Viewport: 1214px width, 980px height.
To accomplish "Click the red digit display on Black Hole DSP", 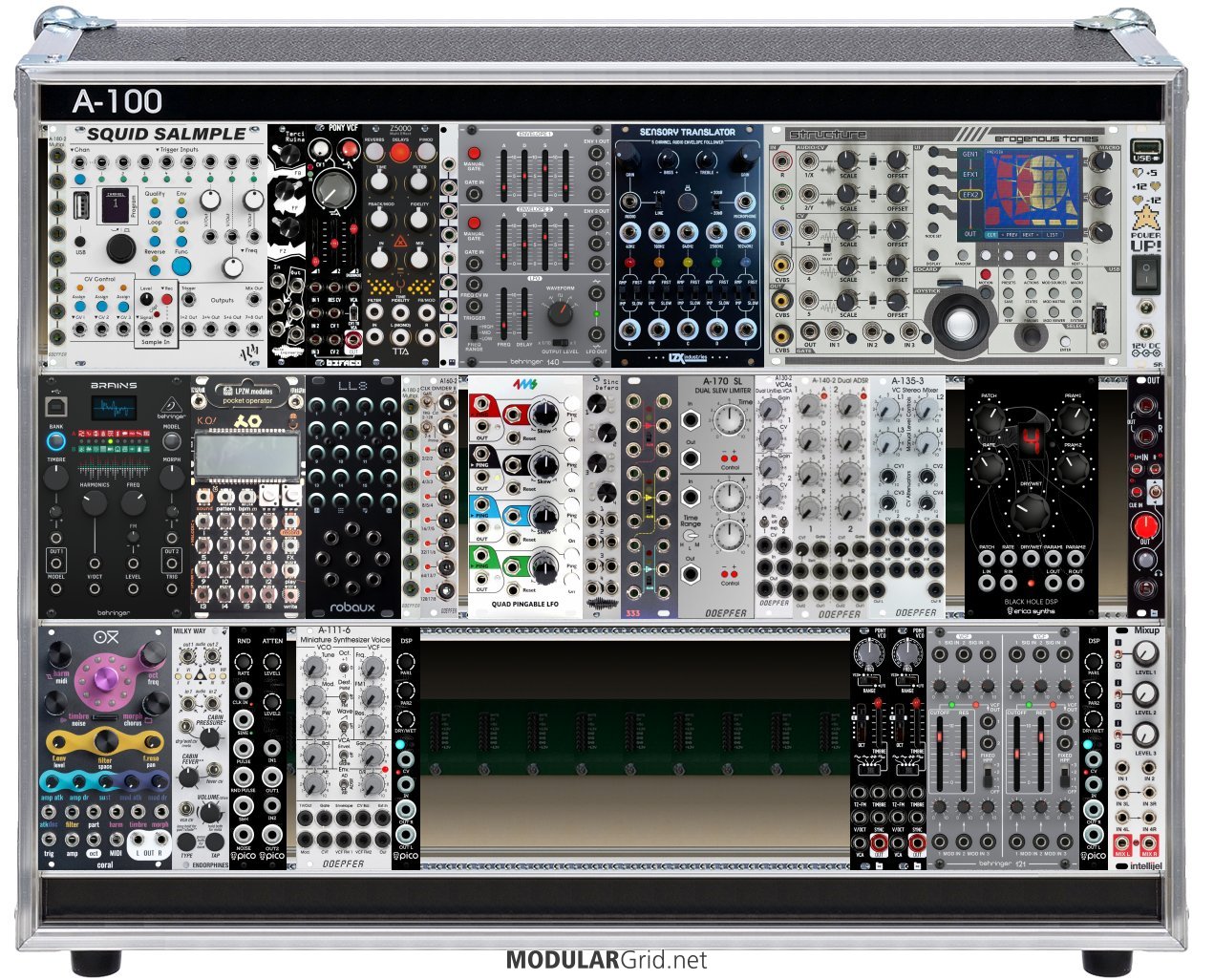I will (x=1031, y=442).
